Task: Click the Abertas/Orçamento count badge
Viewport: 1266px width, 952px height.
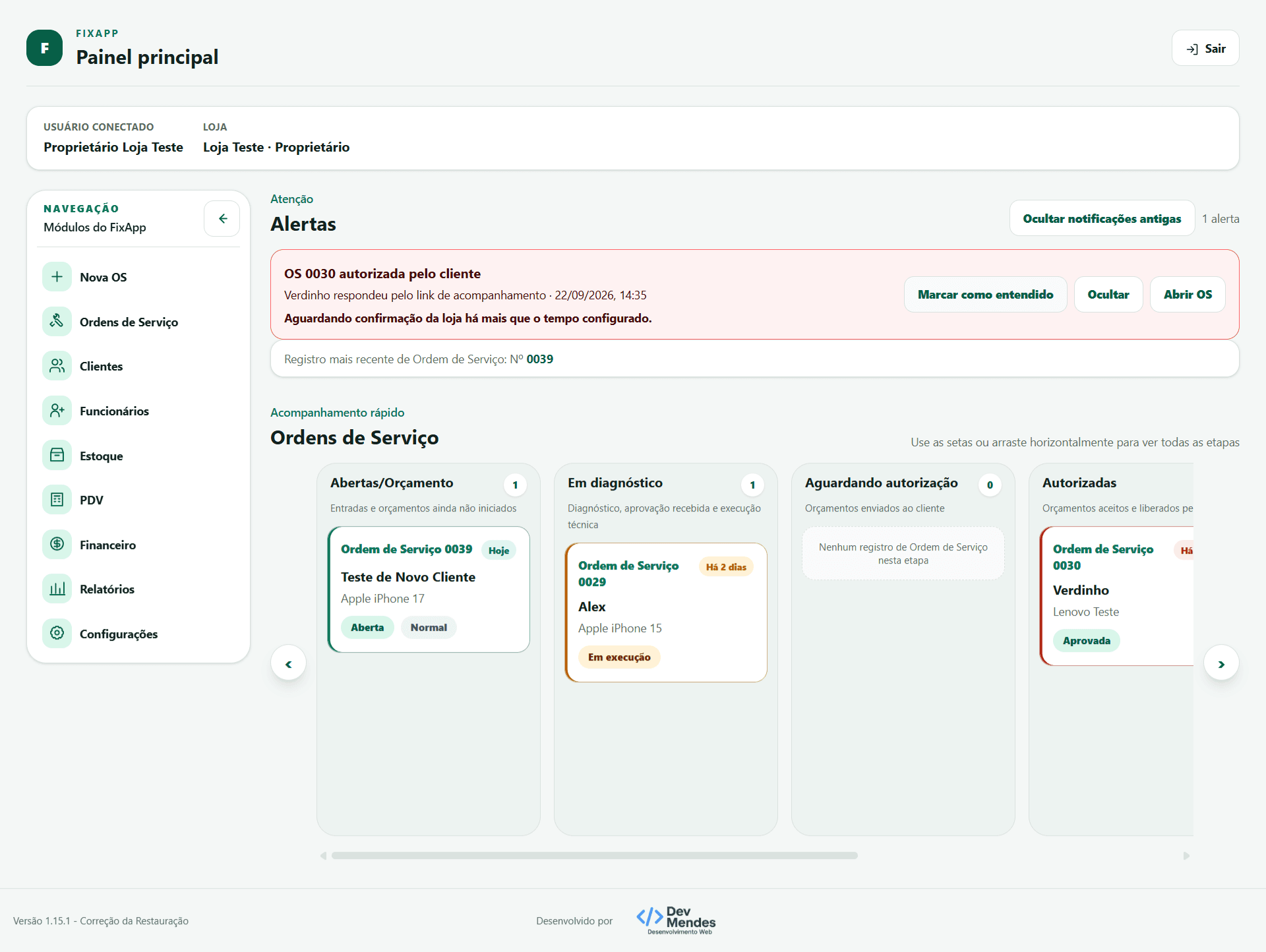Action: pos(515,485)
